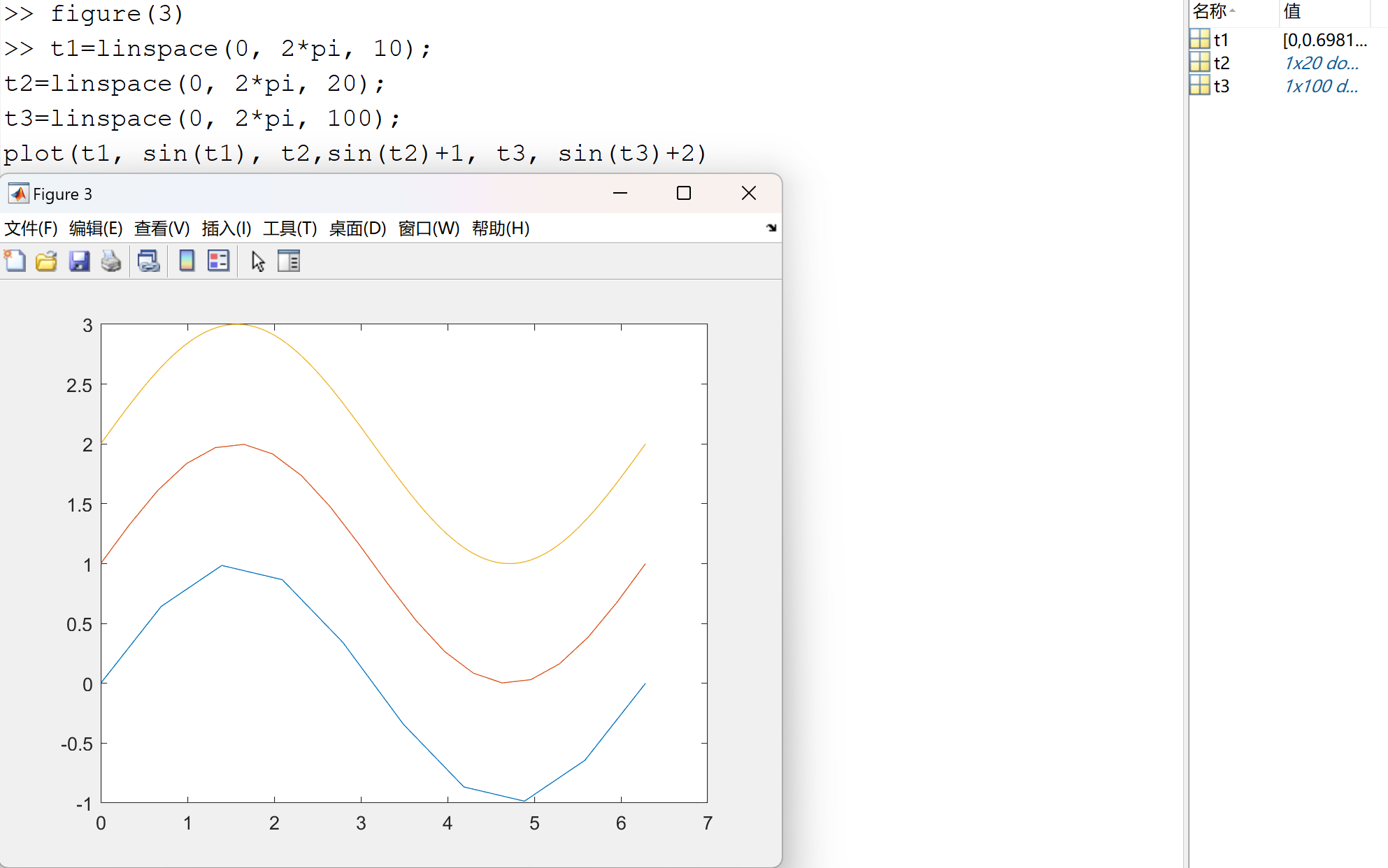The height and width of the screenshot is (868, 1388).
Task: Save the figure with floppy icon
Action: 79,261
